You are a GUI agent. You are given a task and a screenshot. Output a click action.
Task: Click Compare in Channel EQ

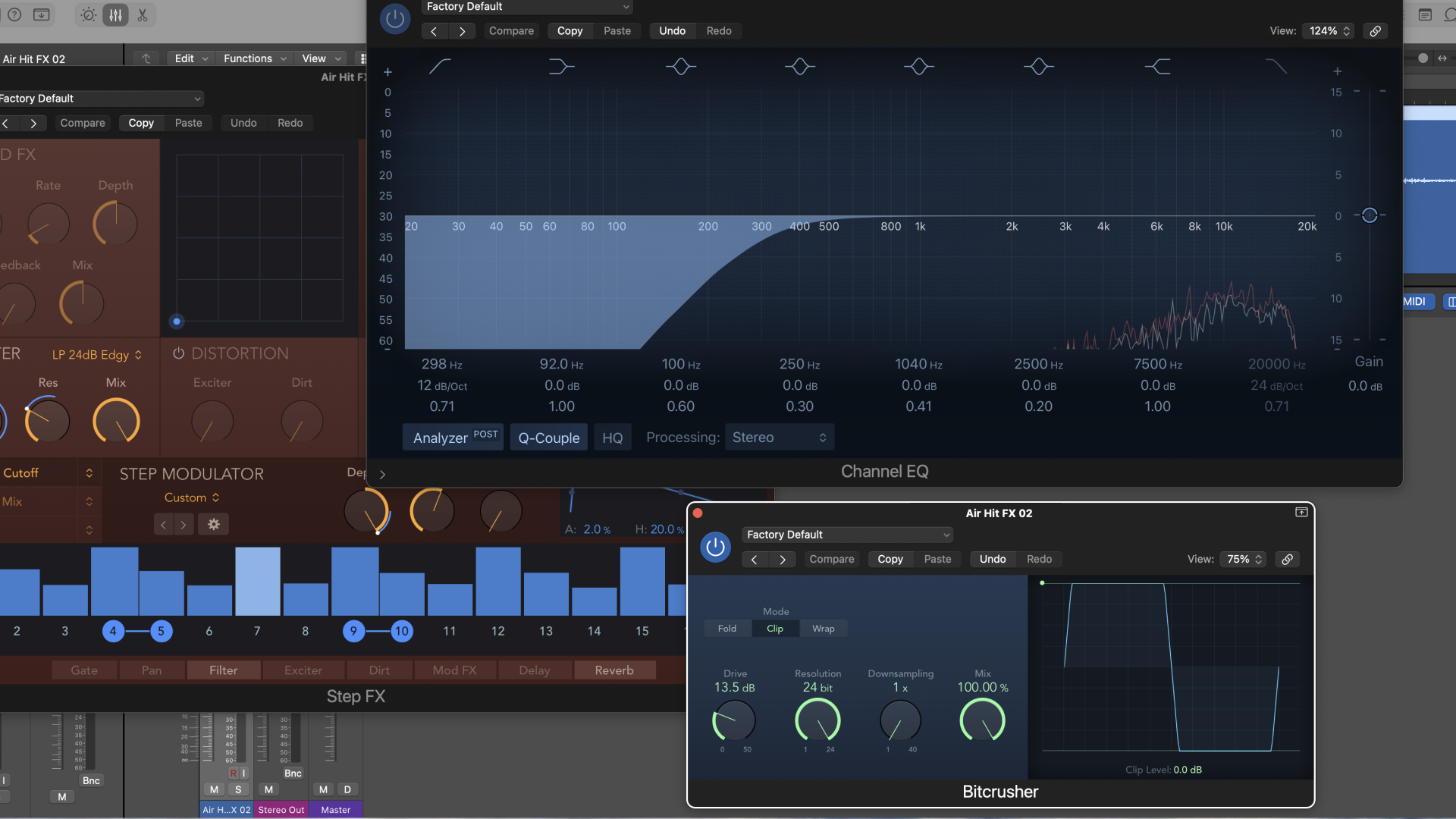click(x=511, y=31)
